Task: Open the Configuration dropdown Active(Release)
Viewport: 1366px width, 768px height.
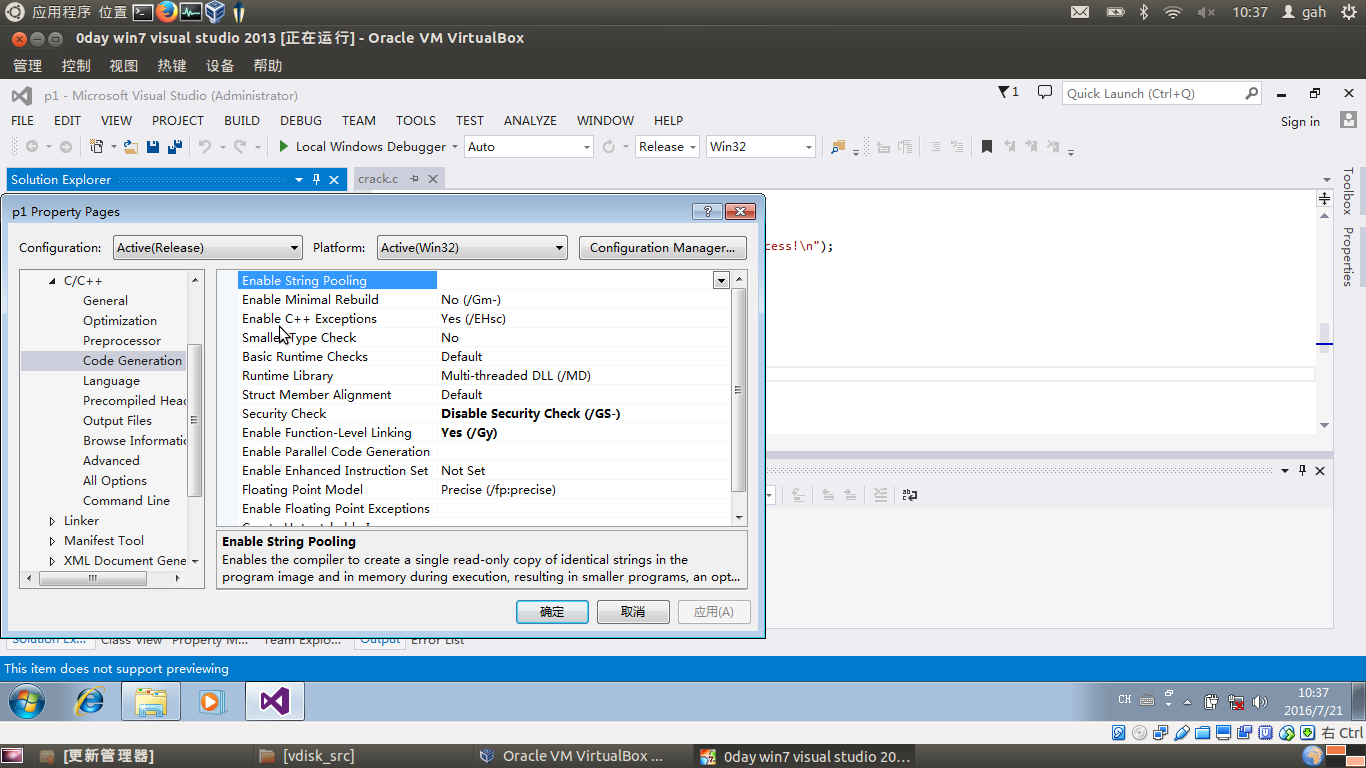Action: 208,248
